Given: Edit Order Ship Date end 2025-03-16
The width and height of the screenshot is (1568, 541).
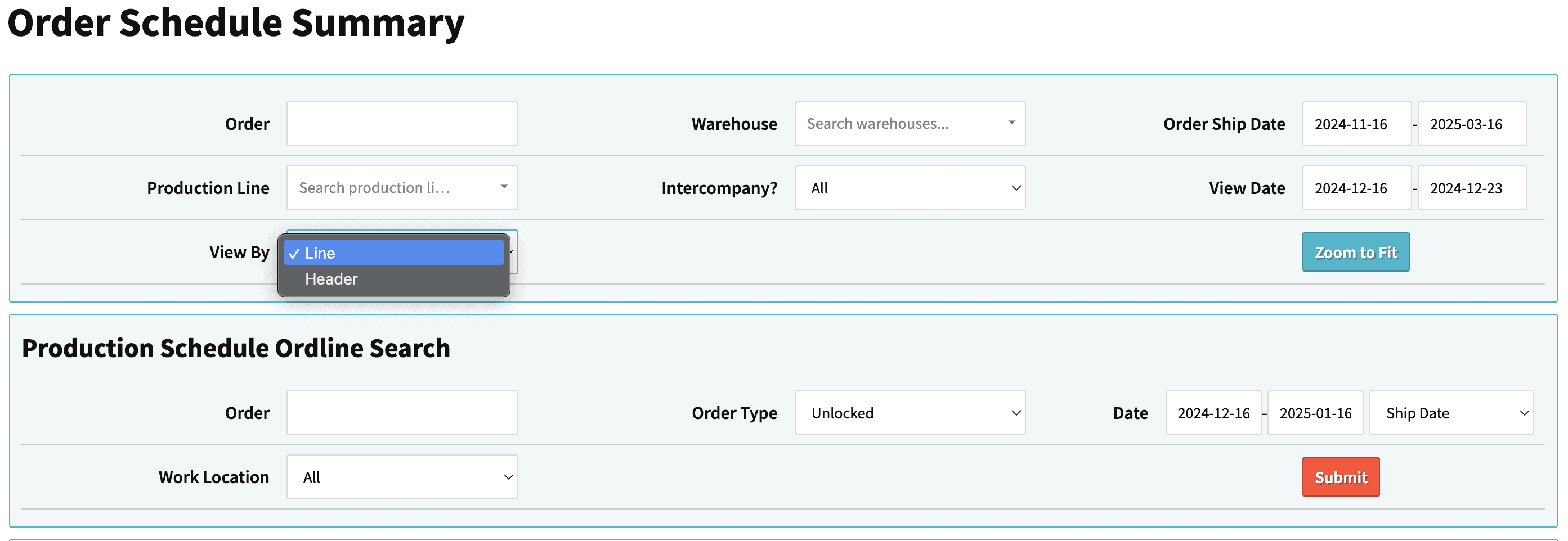Looking at the screenshot, I should pyautogui.click(x=1471, y=124).
